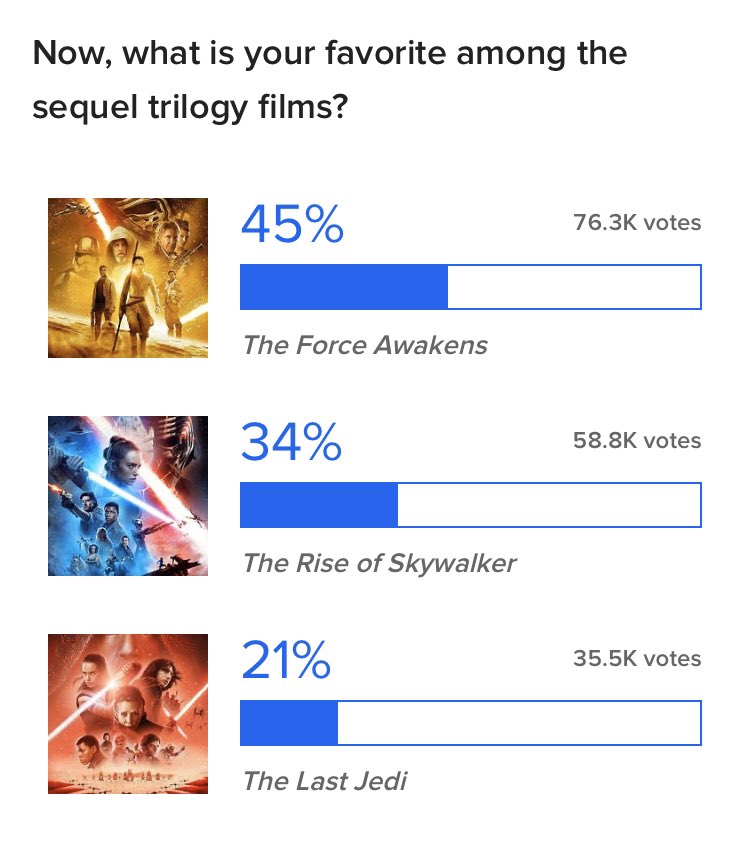Image resolution: width=750 pixels, height=842 pixels.
Task: Click the 35.5K votes count
Action: pos(637,658)
